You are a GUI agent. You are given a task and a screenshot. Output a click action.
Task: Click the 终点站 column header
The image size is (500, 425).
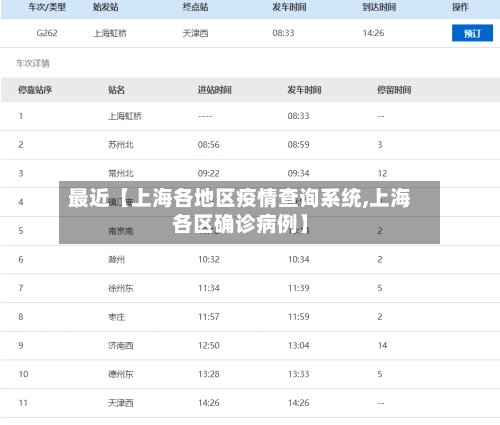coord(195,7)
